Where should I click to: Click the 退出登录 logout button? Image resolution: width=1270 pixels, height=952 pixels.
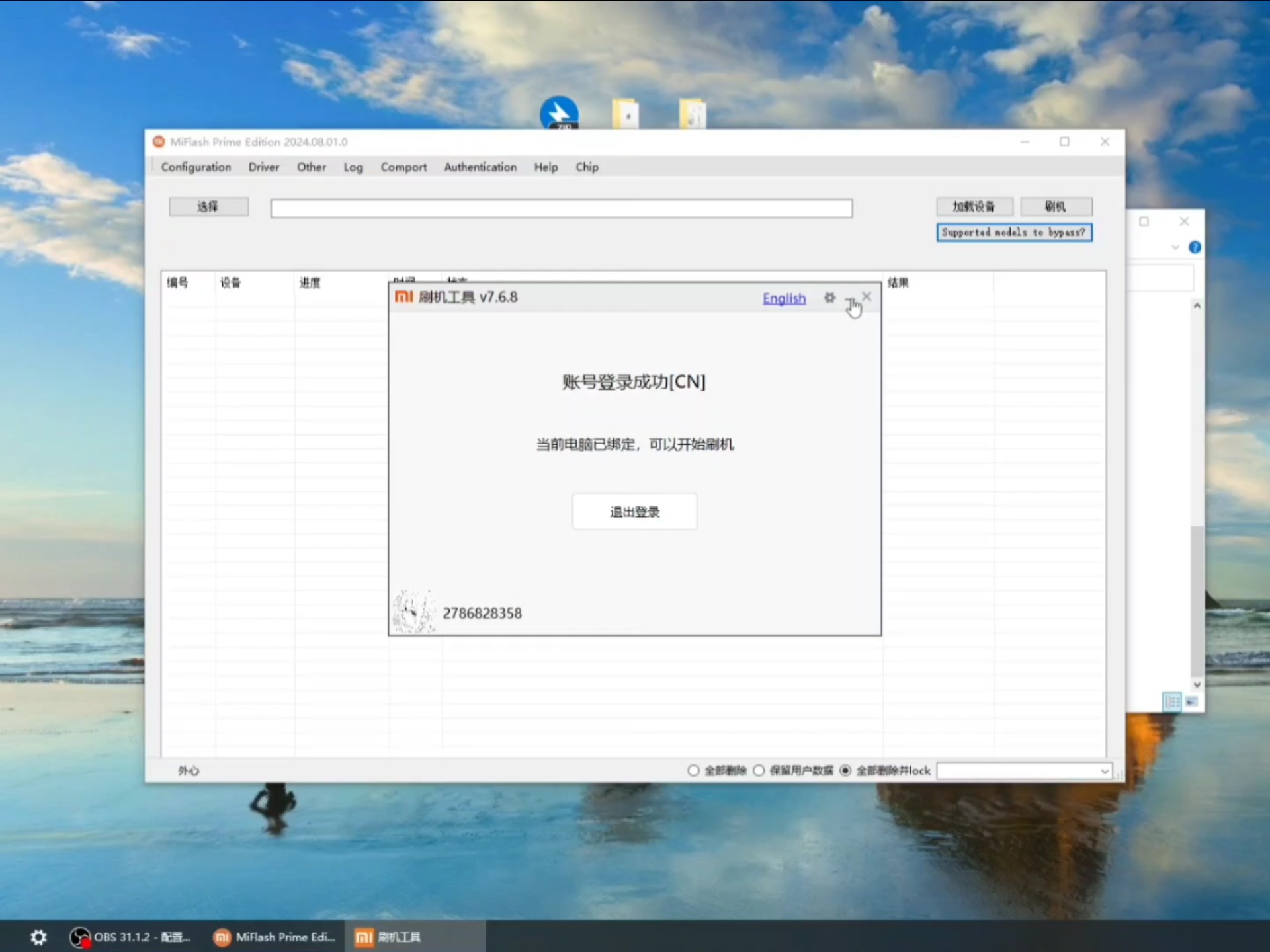coord(634,512)
